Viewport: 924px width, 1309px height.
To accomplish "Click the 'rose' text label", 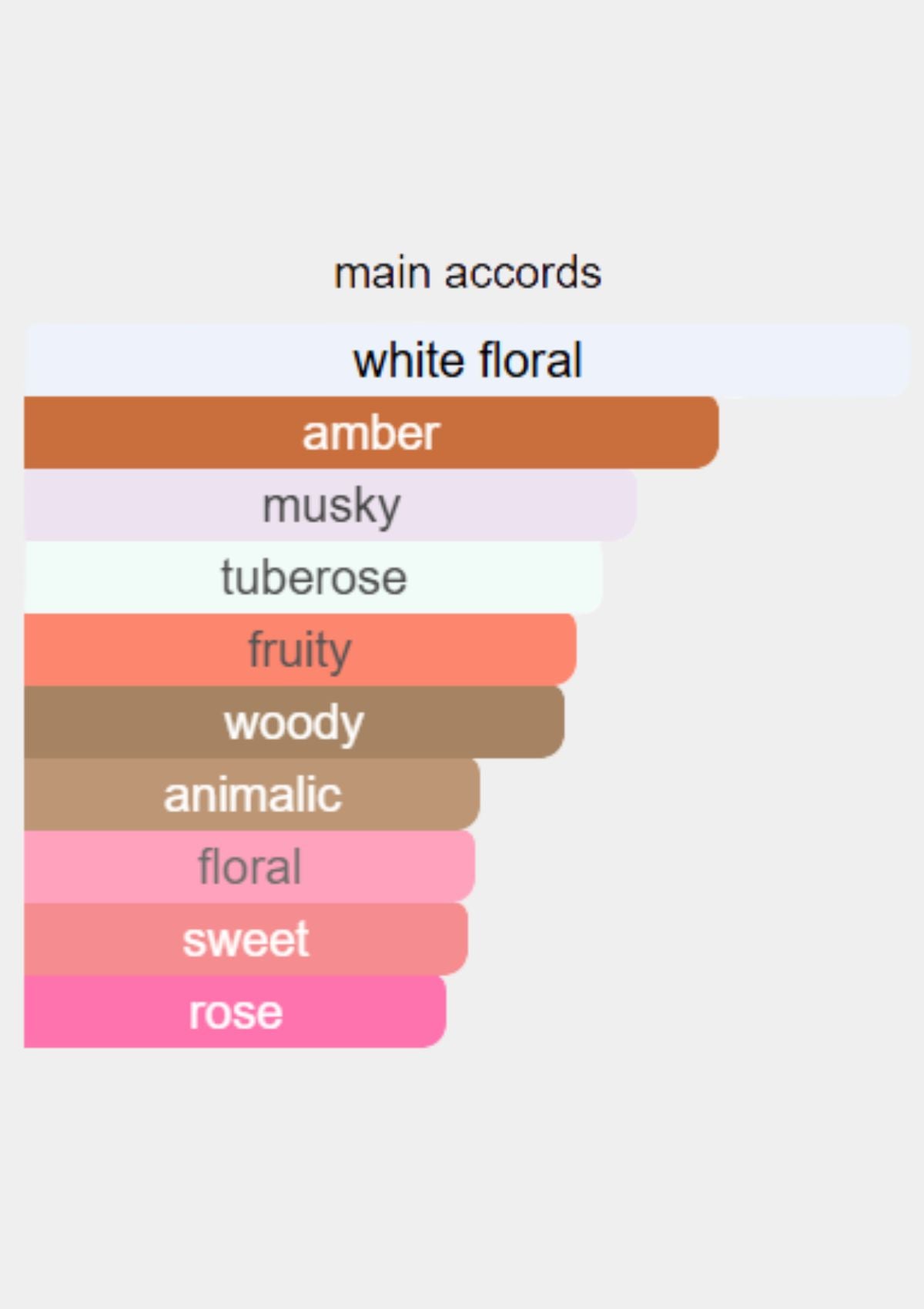I will coord(236,1012).
